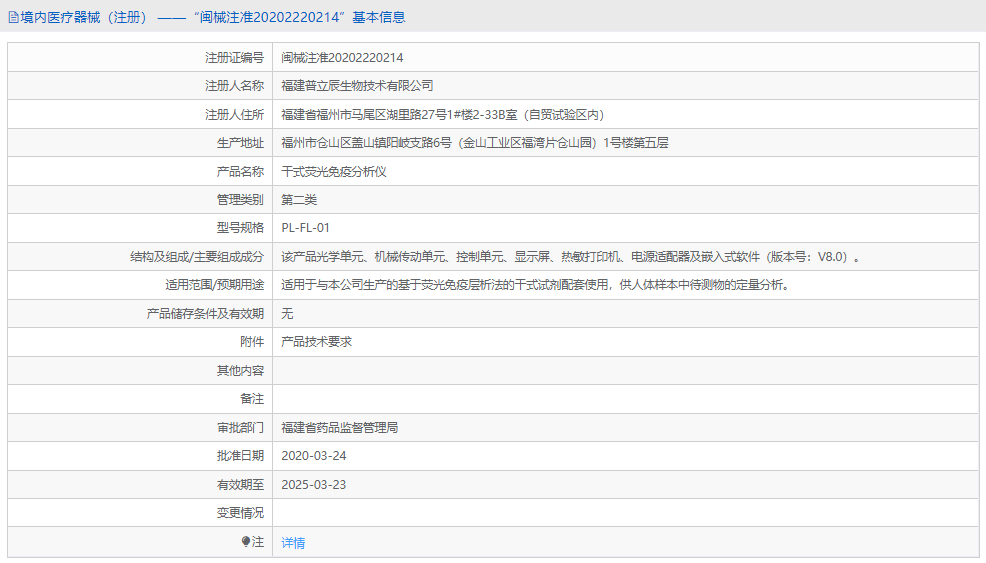Click the 有效期至 label

(240, 485)
